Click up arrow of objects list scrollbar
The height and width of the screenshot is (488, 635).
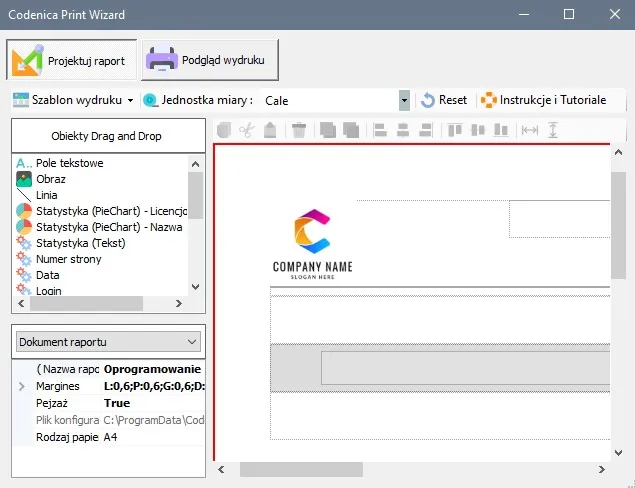[x=196, y=164]
